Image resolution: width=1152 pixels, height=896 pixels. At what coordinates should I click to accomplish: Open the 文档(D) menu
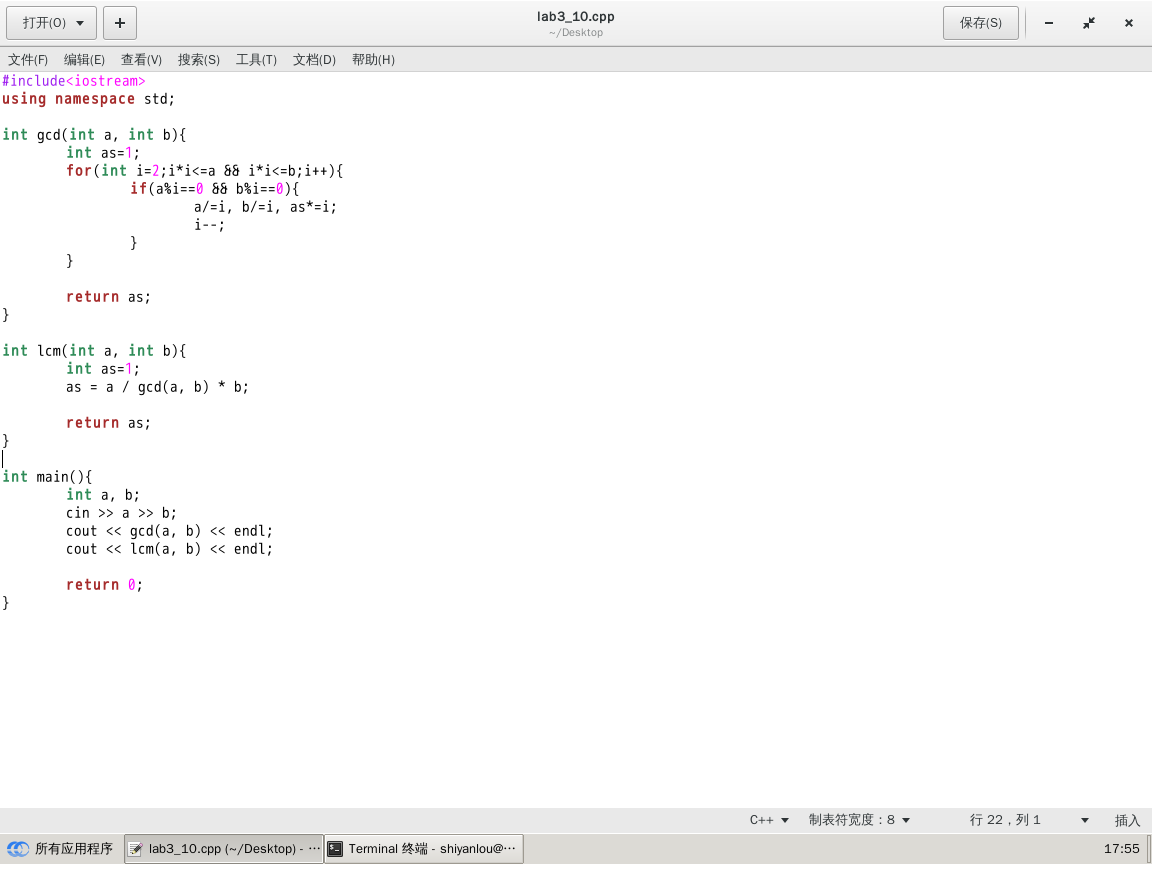314,59
